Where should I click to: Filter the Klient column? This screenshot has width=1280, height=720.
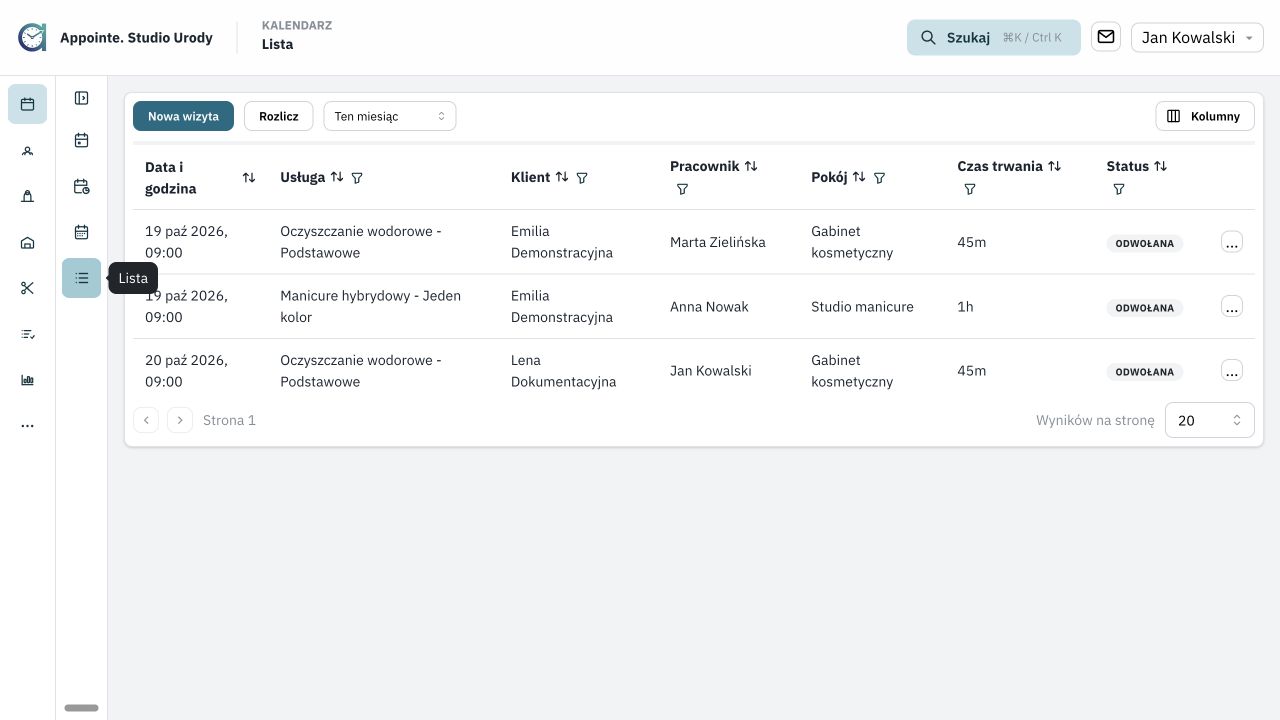tap(582, 178)
